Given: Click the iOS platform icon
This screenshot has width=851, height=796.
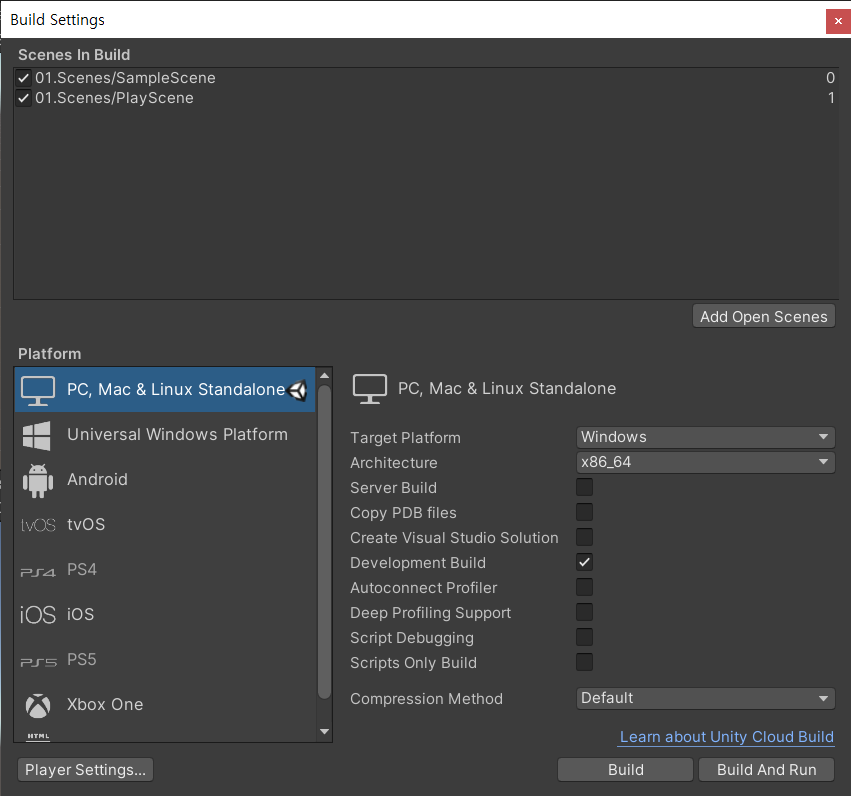Looking at the screenshot, I should pos(38,615).
